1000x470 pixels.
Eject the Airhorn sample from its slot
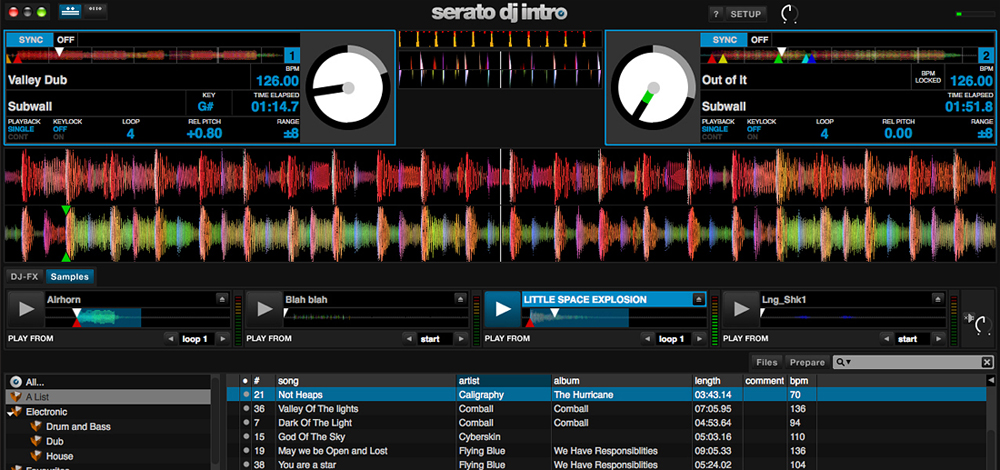[x=221, y=299]
